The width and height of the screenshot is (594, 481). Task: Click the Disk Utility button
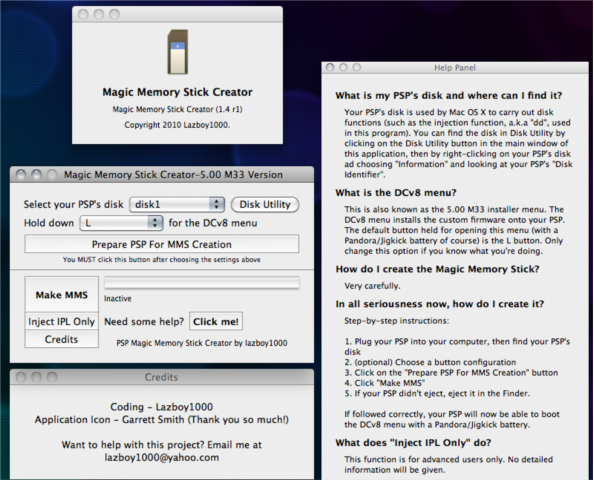(x=265, y=205)
